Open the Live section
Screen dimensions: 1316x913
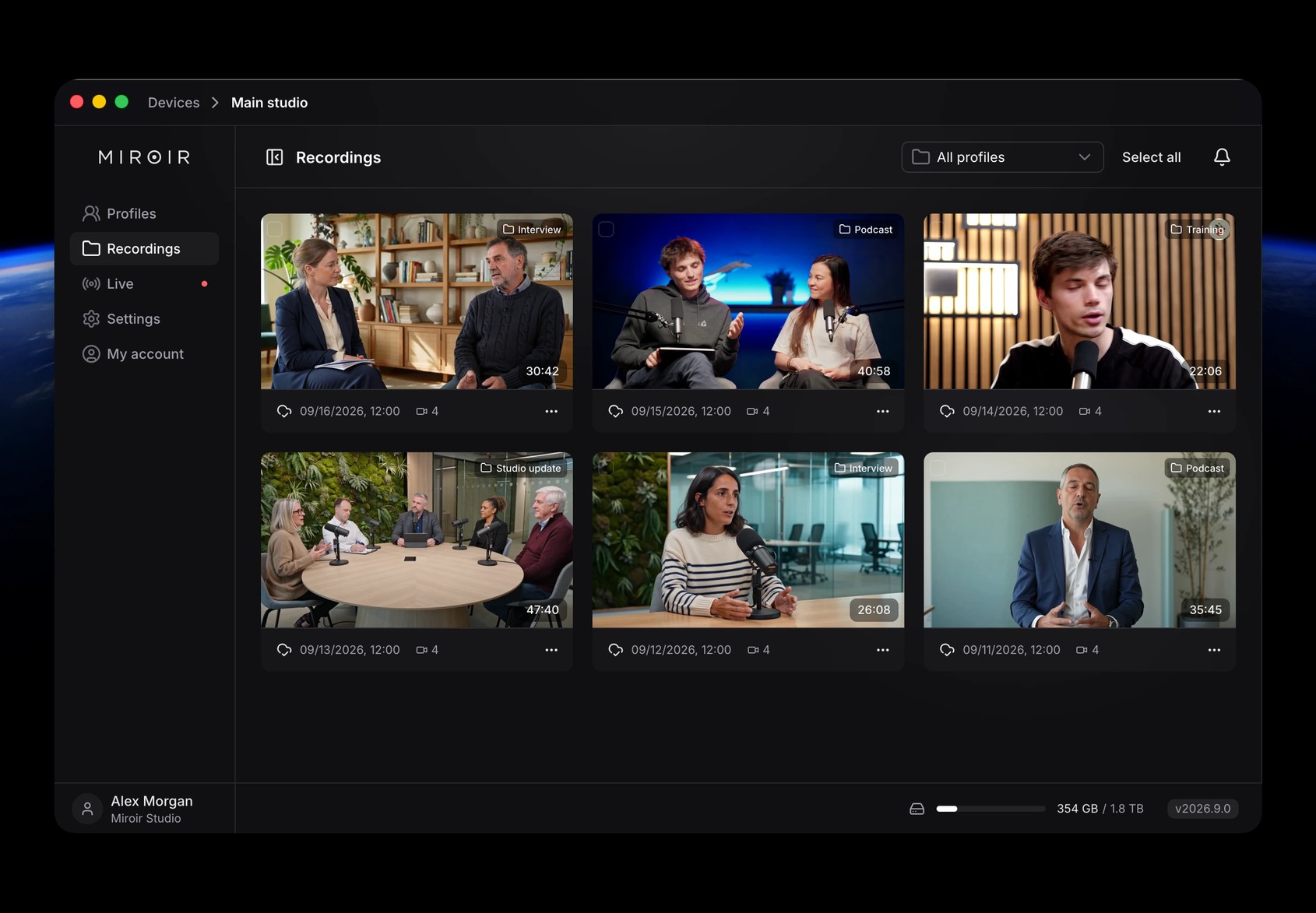click(x=144, y=283)
